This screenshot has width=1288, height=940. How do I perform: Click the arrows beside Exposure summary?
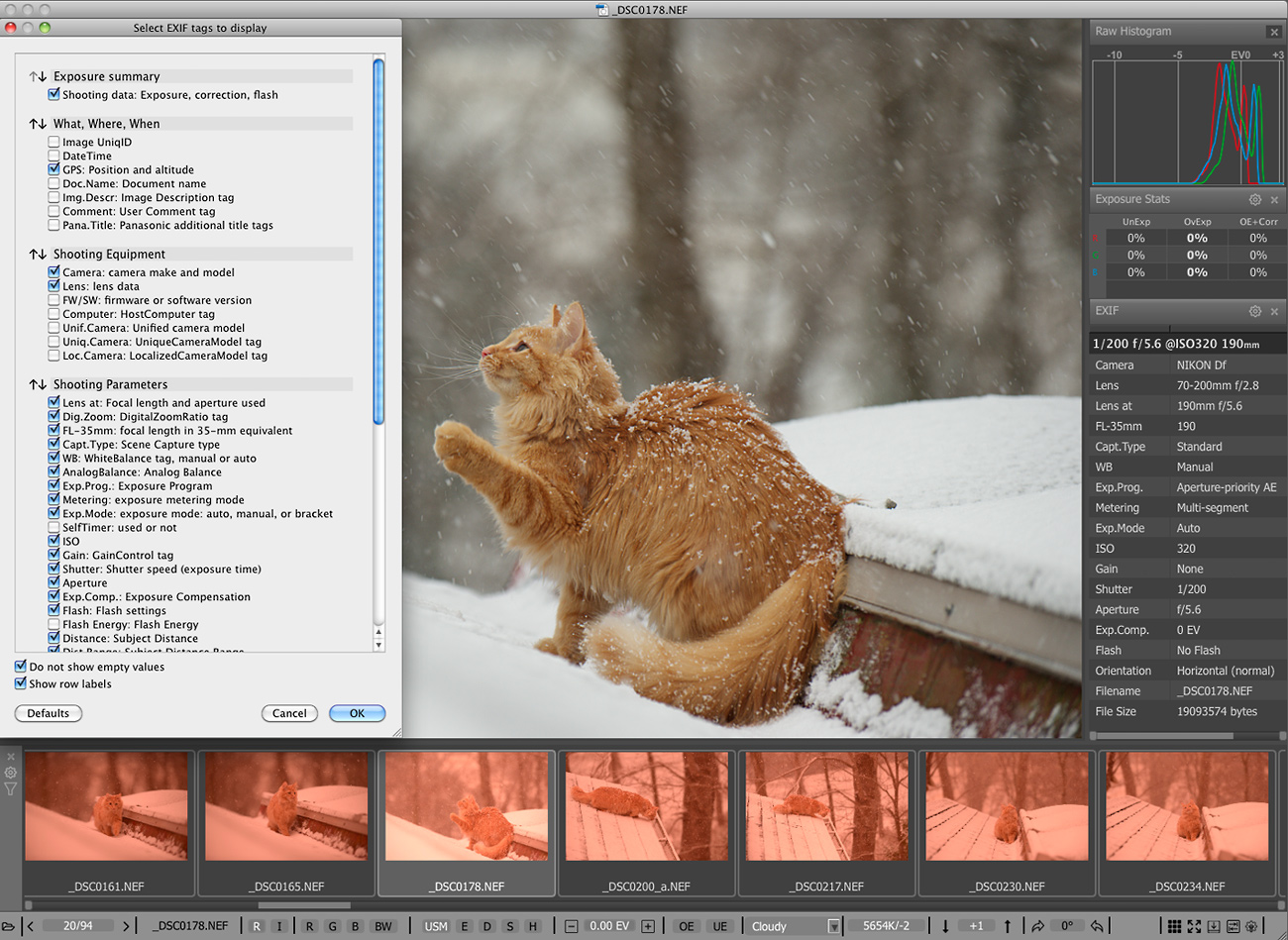[38, 76]
